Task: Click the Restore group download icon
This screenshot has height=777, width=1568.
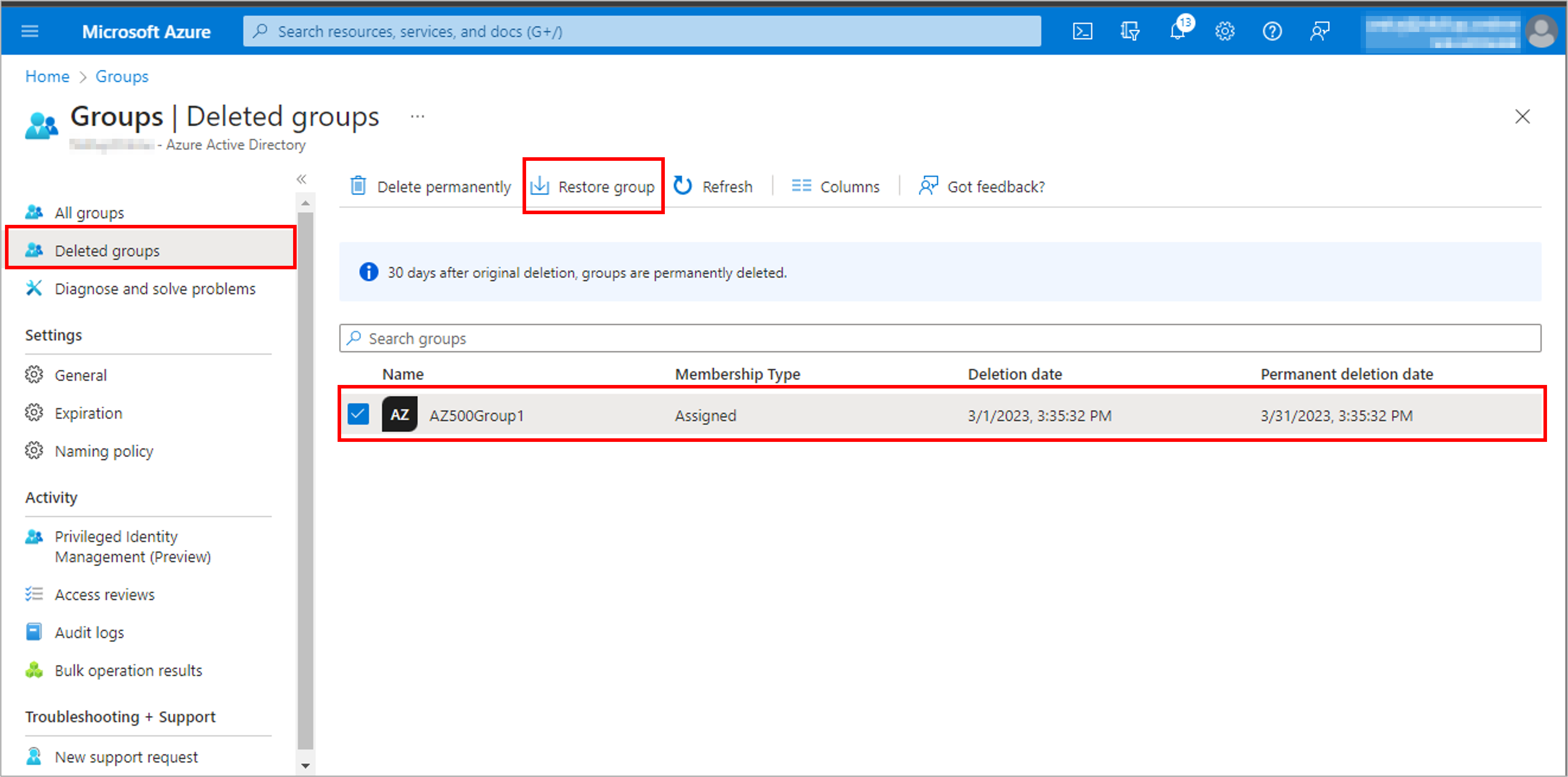Action: (x=539, y=186)
